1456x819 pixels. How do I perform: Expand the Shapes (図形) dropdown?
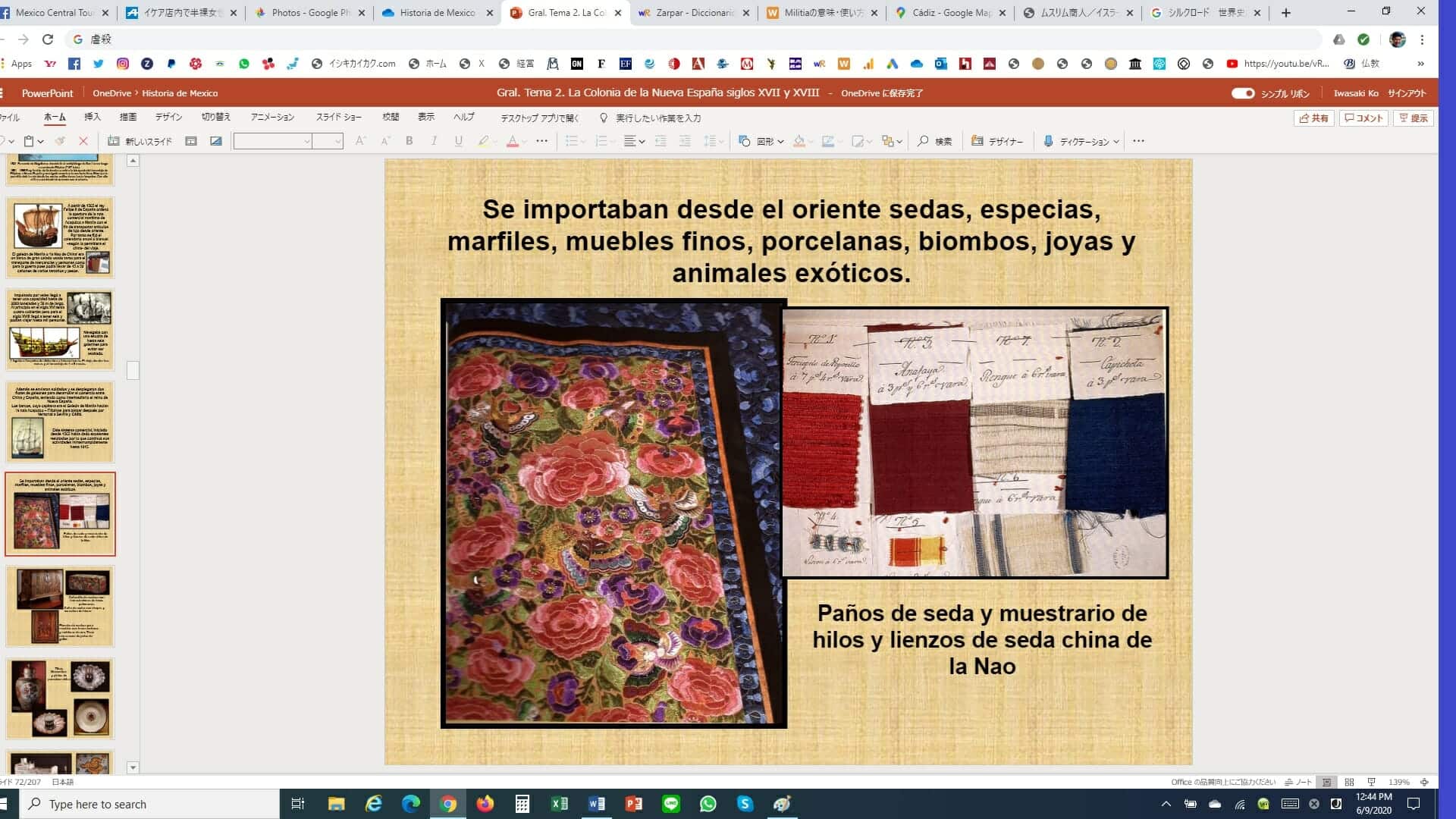coord(780,142)
